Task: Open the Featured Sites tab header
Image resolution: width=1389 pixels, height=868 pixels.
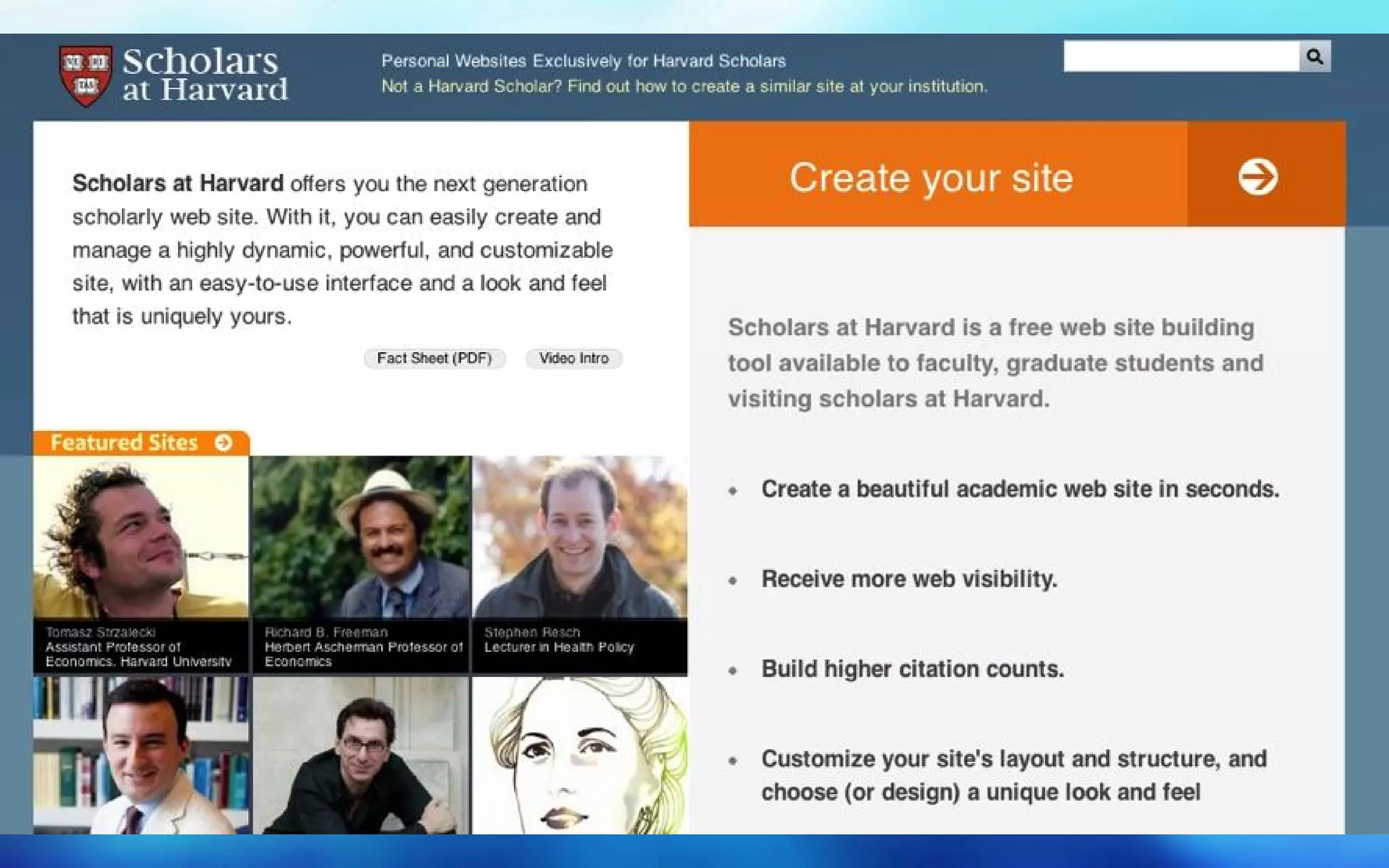Action: [124, 443]
